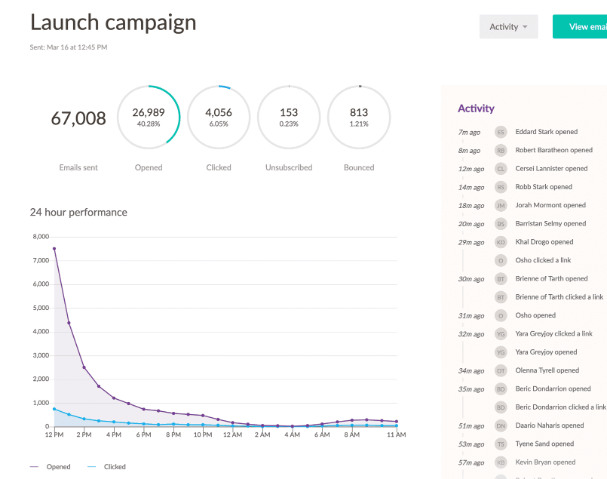Select Cersei Lannister's CL avatar
The height and width of the screenshot is (479, 607).
[501, 169]
